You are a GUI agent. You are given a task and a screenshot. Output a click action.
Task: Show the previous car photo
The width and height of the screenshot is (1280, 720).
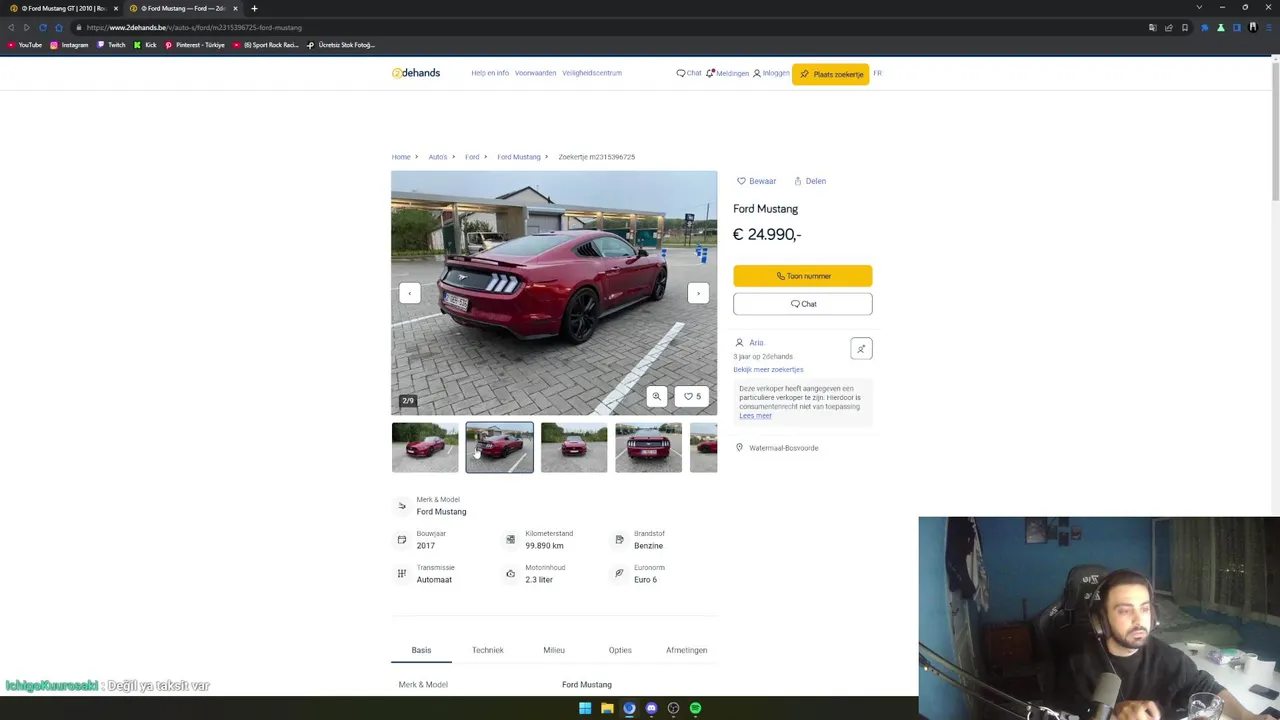409,293
